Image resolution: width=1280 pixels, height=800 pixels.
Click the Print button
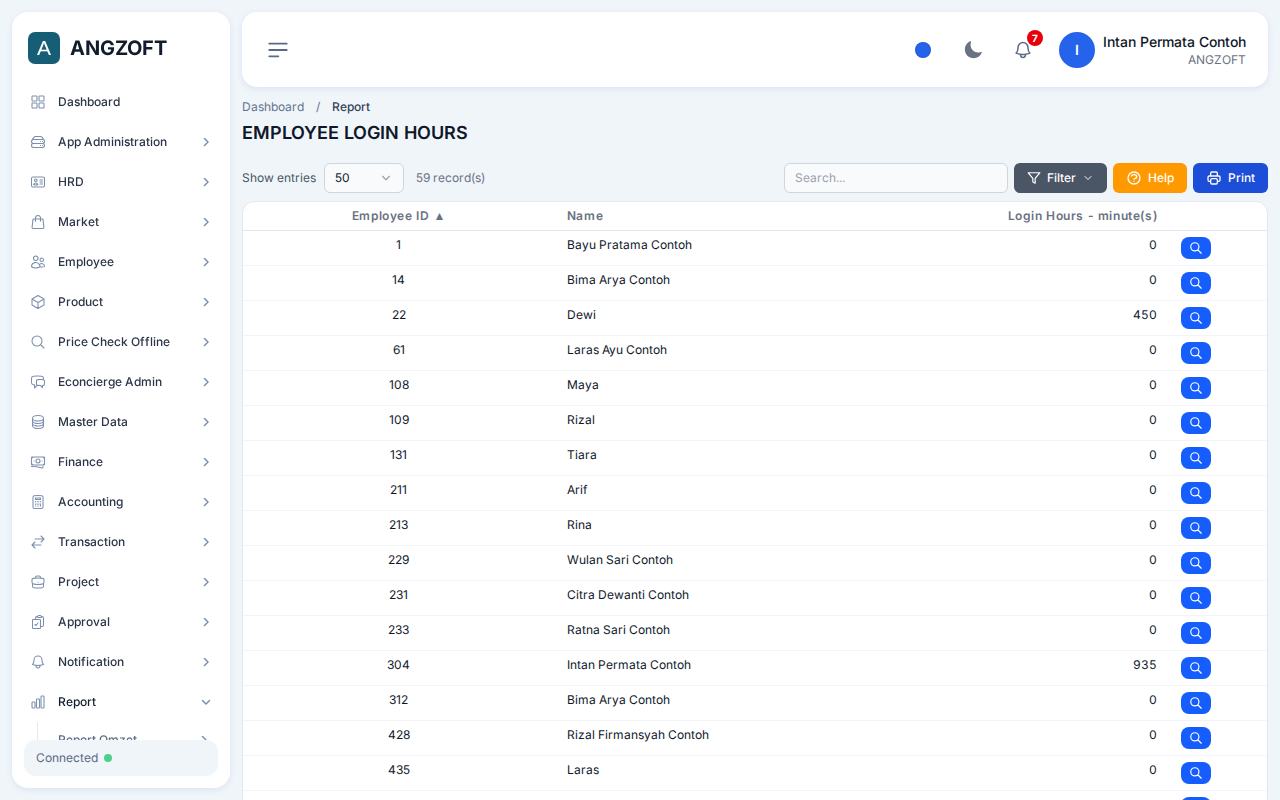point(1230,178)
